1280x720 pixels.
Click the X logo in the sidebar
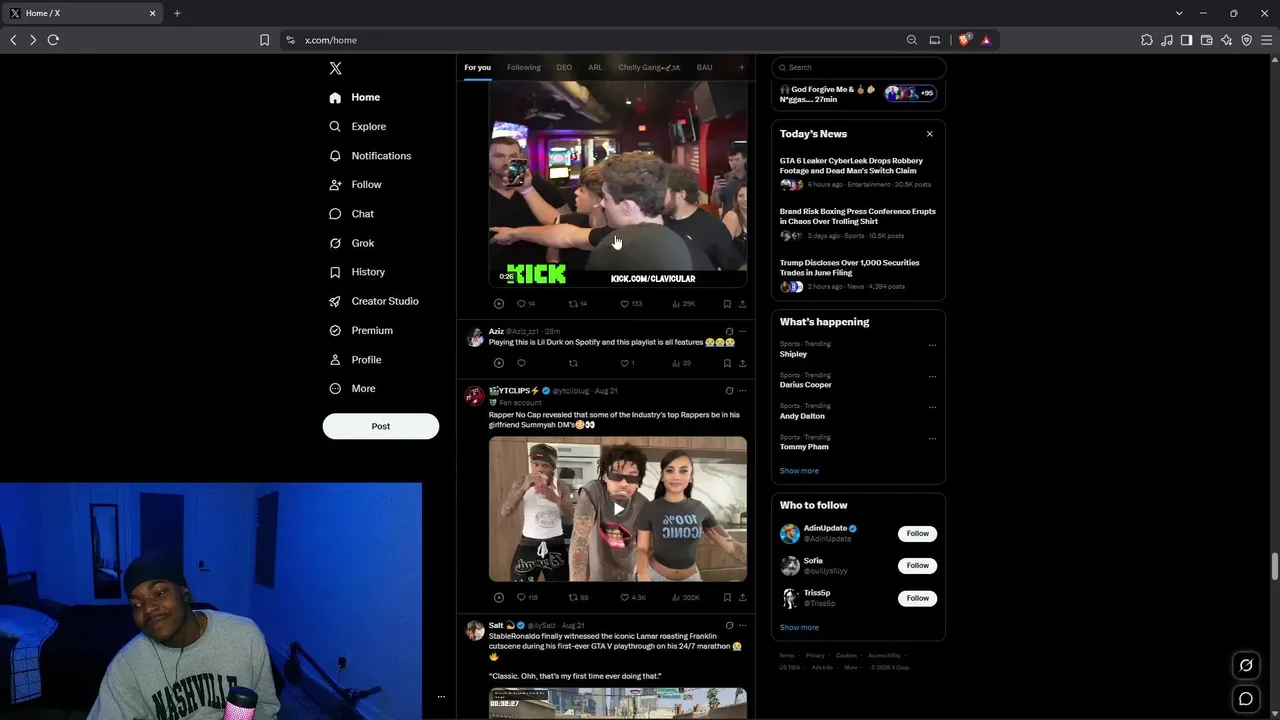pyautogui.click(x=335, y=68)
